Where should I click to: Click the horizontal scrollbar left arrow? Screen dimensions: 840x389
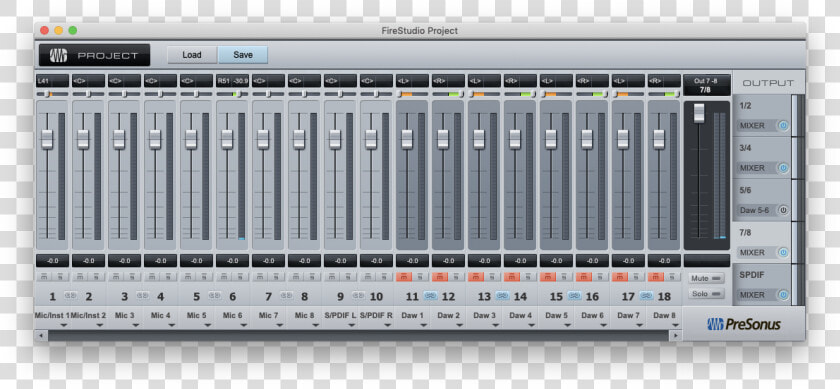tap(41, 335)
